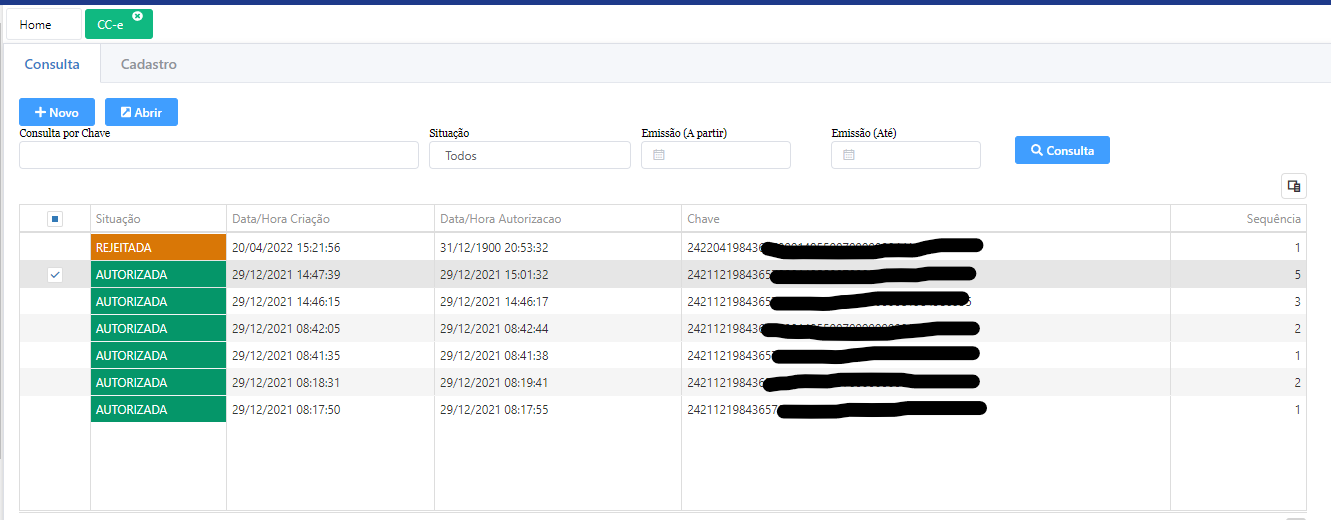Click the Consulta por Chave input field

[x=218, y=155]
